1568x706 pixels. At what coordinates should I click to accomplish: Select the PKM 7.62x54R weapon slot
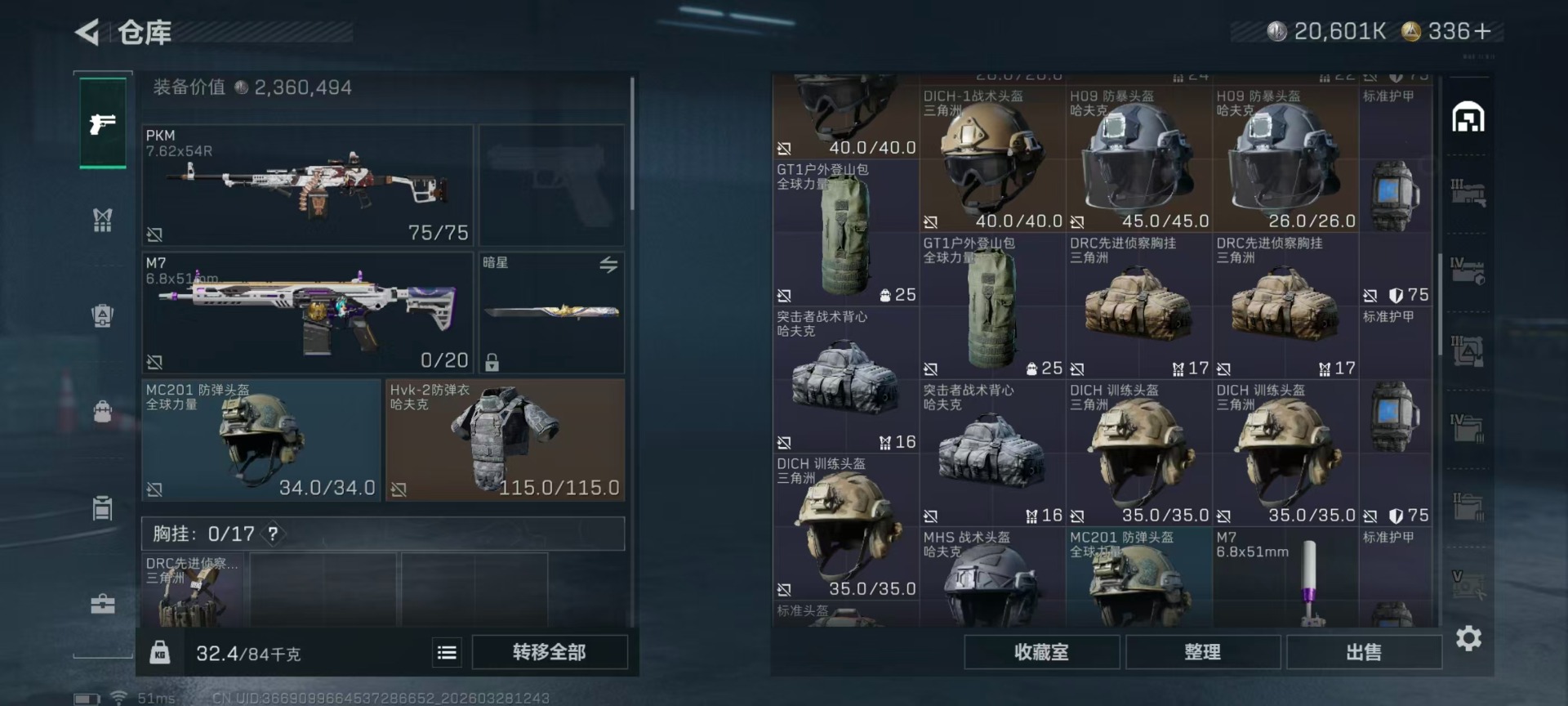pos(308,185)
